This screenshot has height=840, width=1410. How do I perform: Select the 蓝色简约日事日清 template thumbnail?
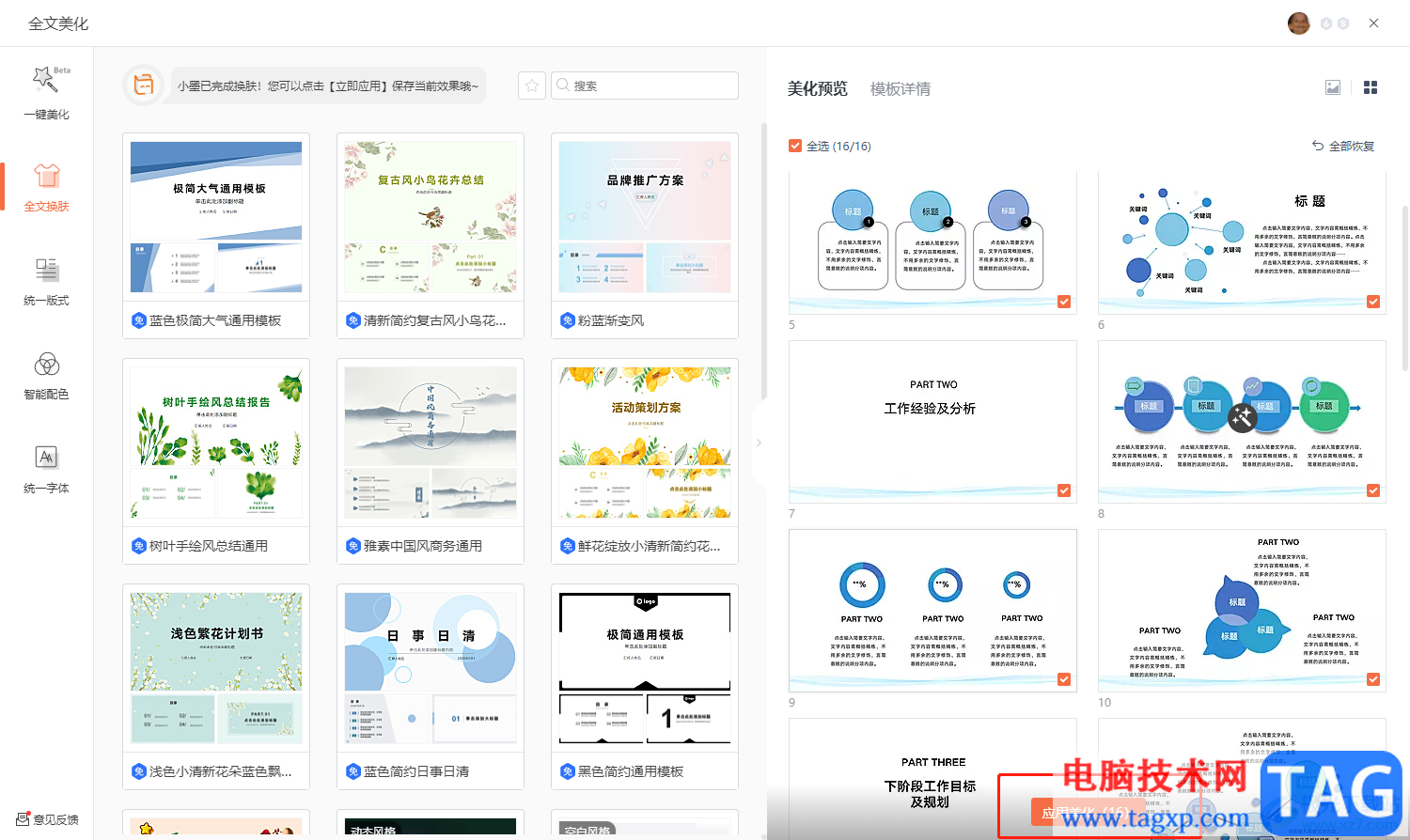coord(431,668)
